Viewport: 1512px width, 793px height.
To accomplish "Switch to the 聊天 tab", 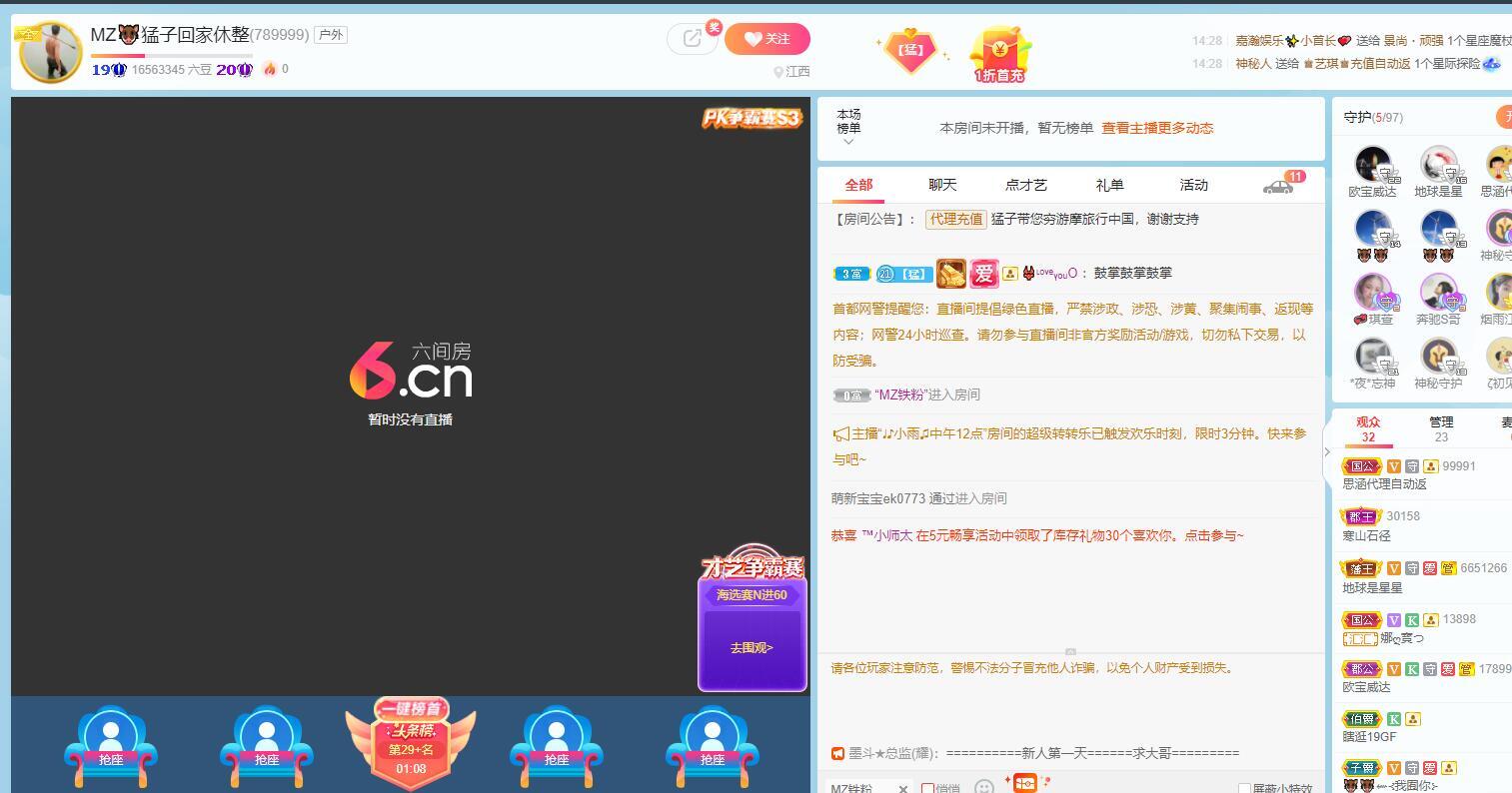I will point(942,185).
